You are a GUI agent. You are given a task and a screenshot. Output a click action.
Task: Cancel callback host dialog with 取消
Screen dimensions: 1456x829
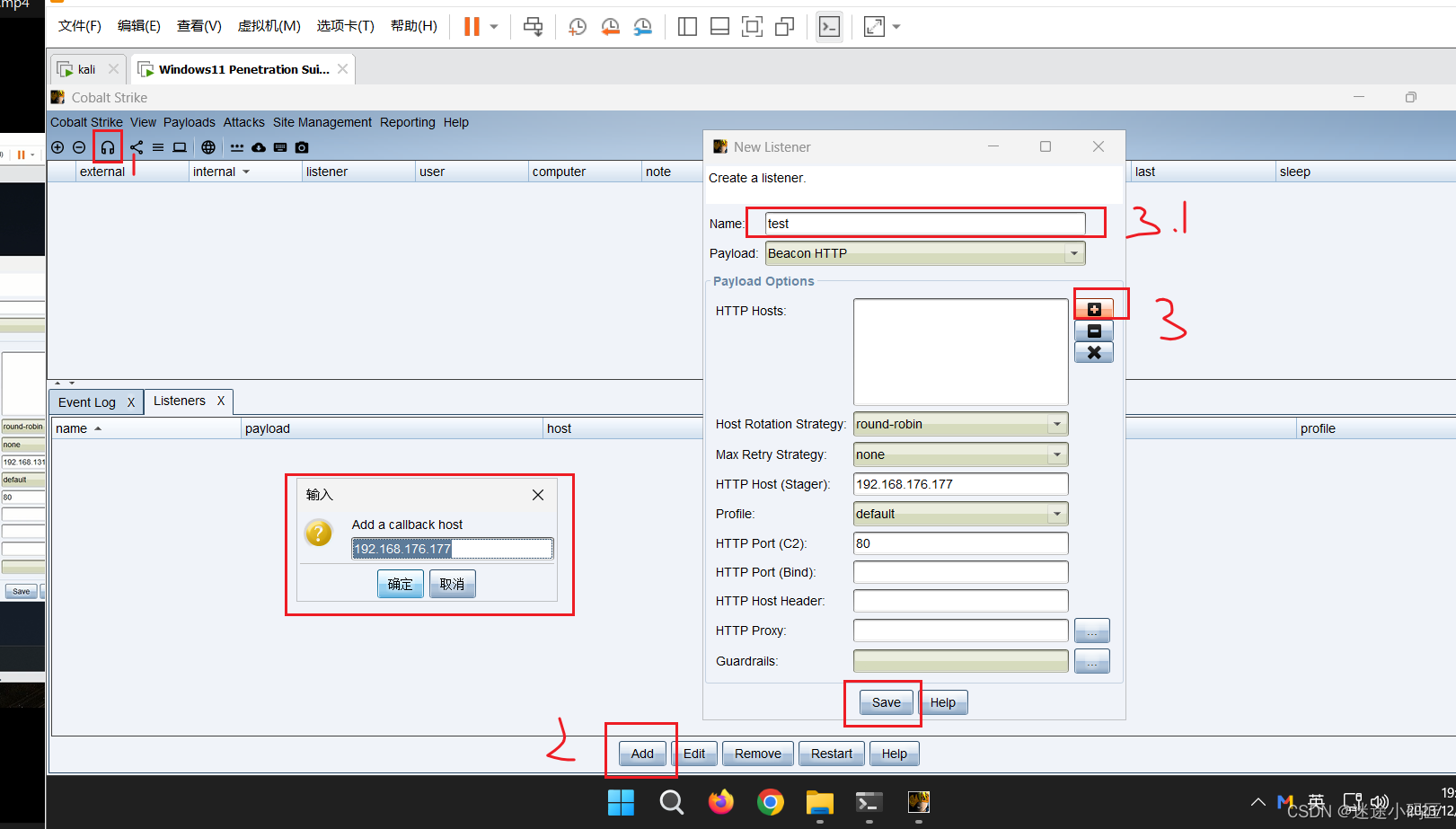point(453,584)
